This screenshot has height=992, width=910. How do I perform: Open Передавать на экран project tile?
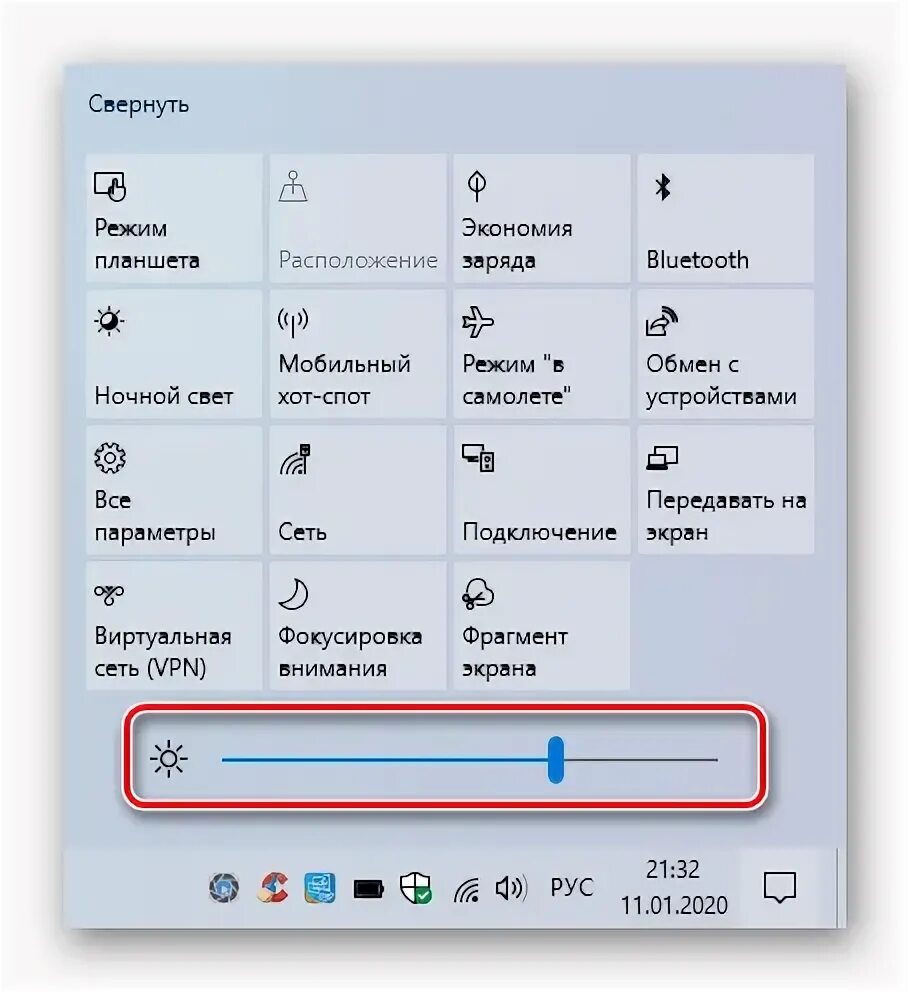pos(725,490)
